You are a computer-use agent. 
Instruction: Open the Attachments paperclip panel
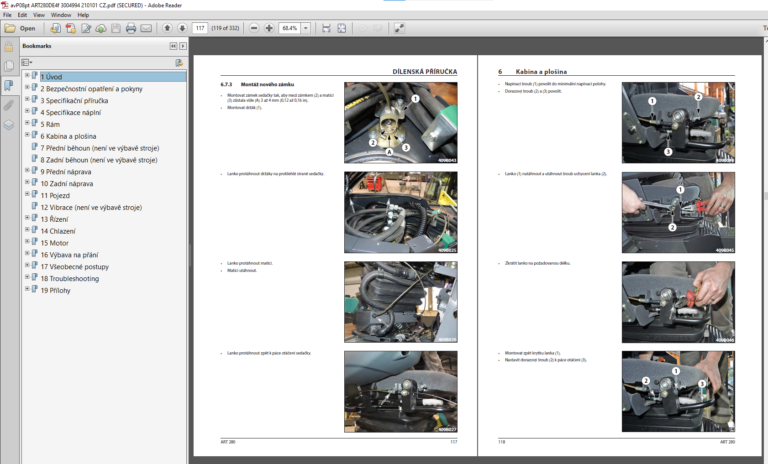click(9, 105)
